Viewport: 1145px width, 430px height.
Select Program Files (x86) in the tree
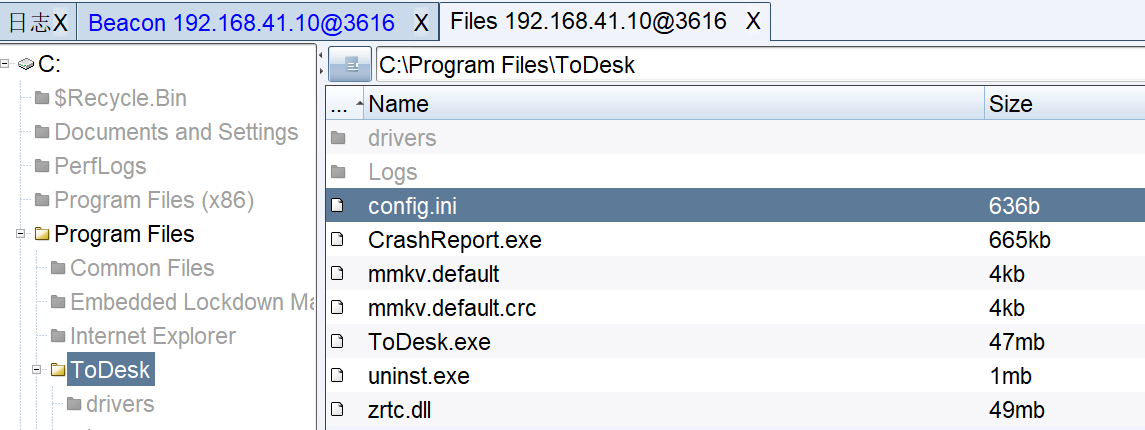(154, 200)
